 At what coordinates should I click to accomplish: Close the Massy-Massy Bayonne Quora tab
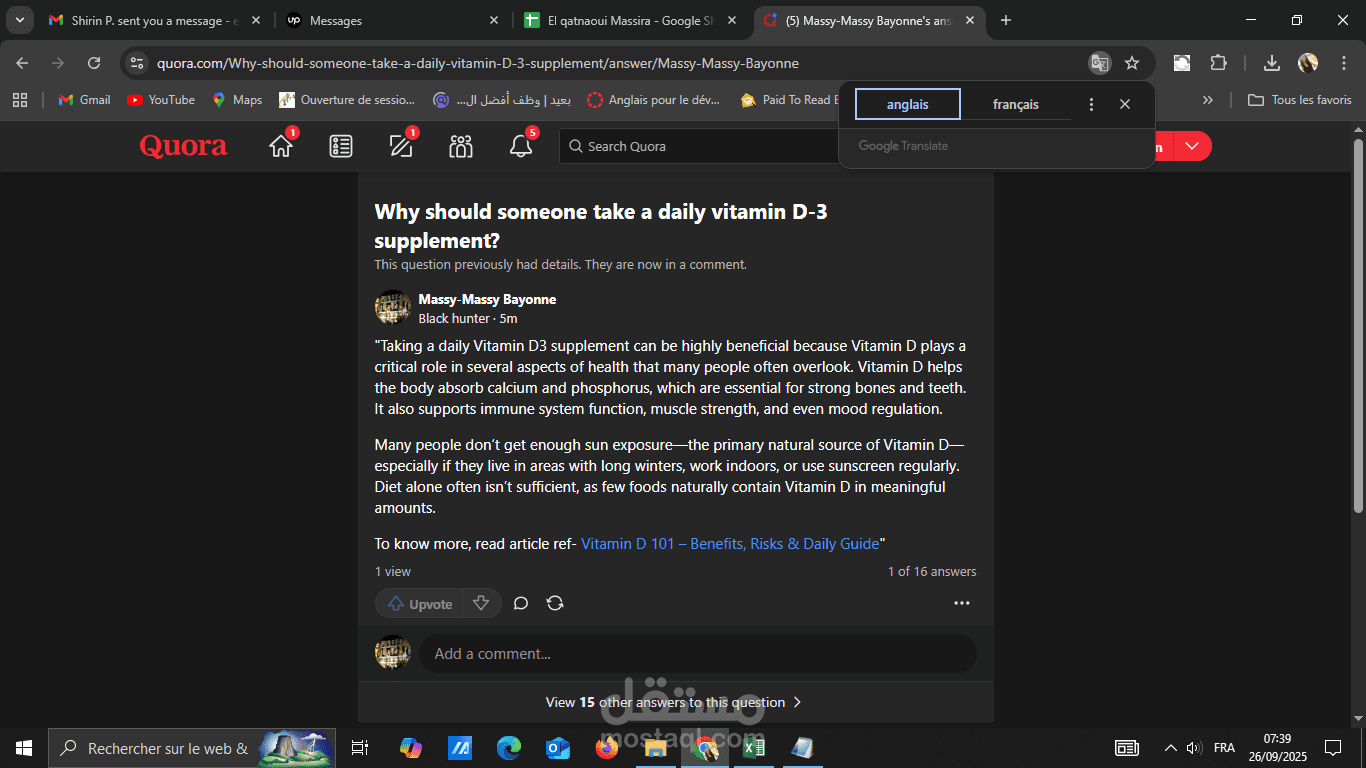tap(970, 20)
